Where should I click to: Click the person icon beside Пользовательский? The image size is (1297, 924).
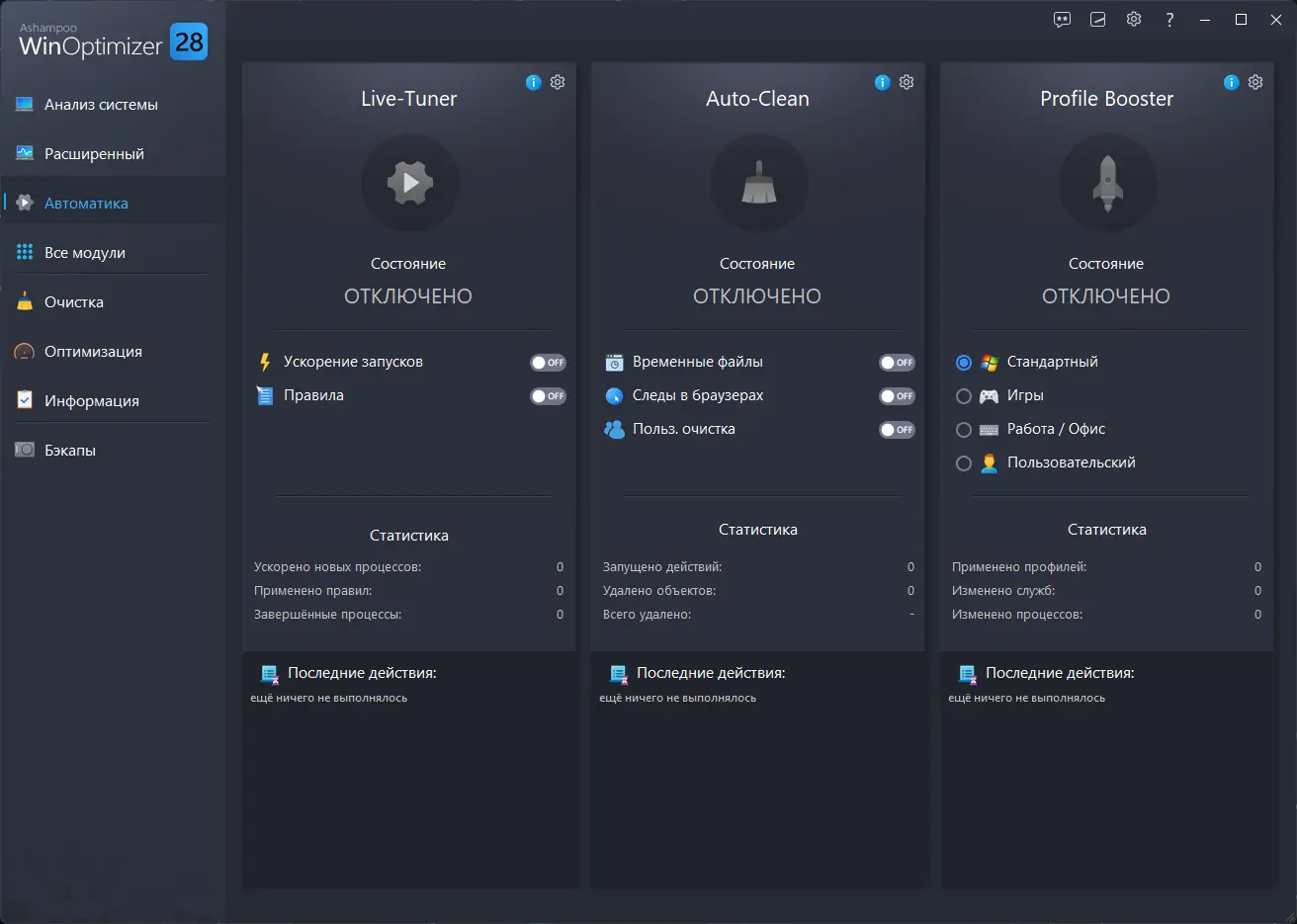989,463
